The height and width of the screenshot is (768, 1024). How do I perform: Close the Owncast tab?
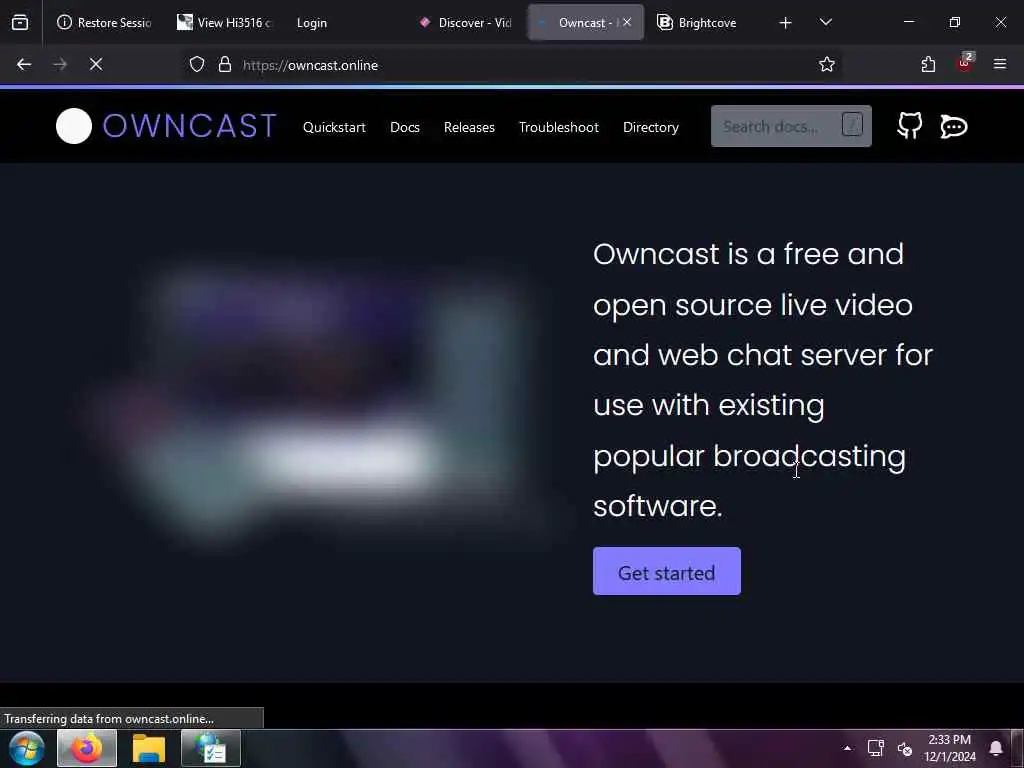(627, 22)
